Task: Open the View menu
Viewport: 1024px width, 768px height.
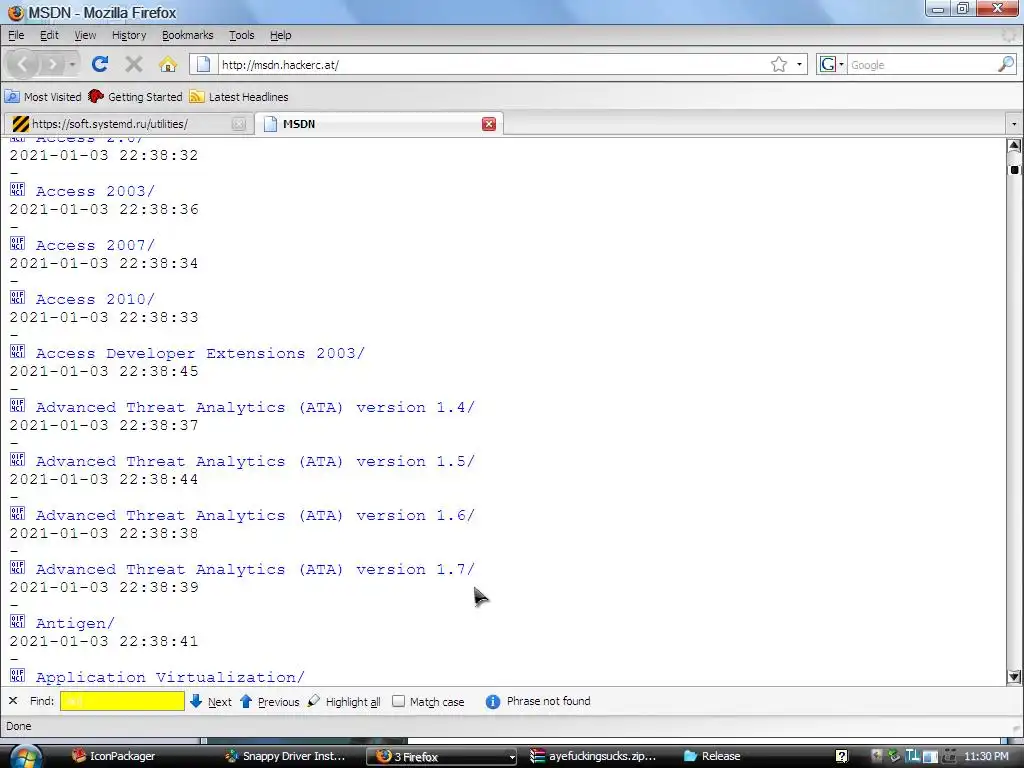Action: pyautogui.click(x=85, y=35)
